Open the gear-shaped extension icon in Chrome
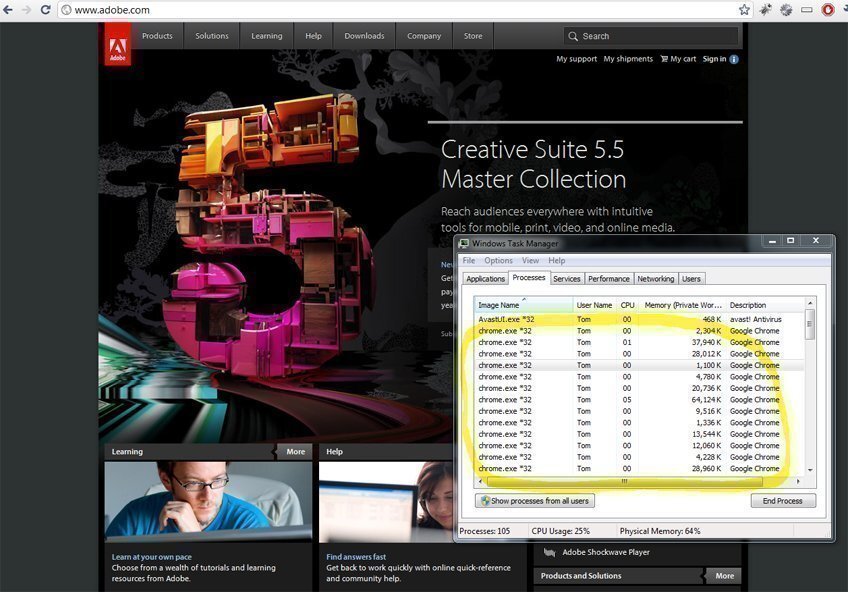Viewport: 848px width, 592px height. [786, 10]
